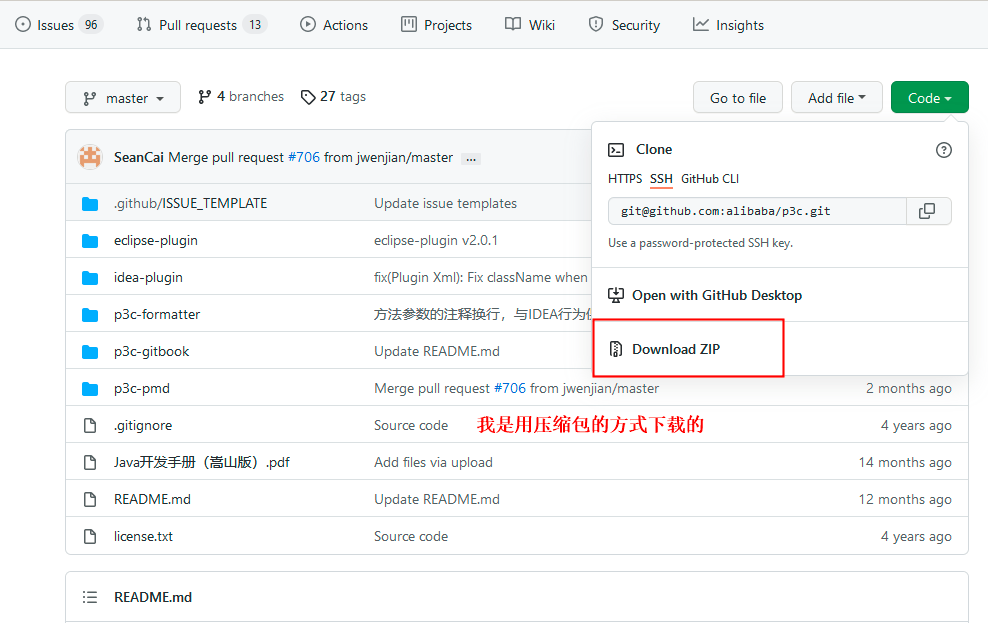View the 27 tags link
The width and height of the screenshot is (988, 623).
(x=333, y=96)
